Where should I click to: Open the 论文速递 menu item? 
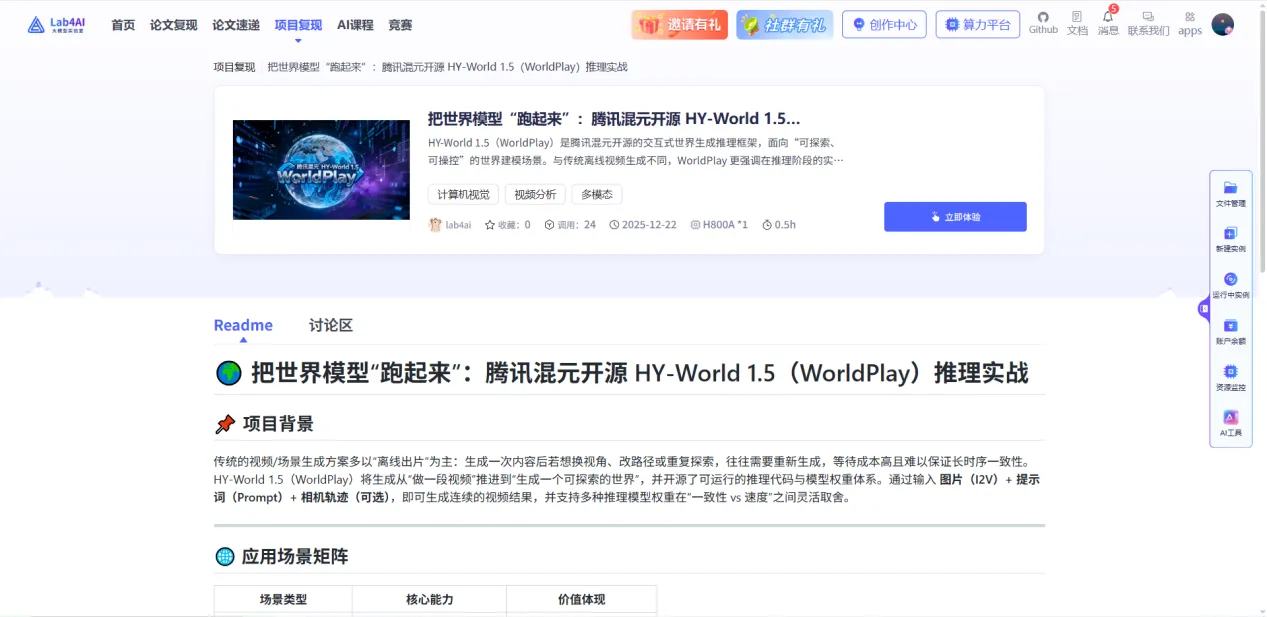(236, 25)
